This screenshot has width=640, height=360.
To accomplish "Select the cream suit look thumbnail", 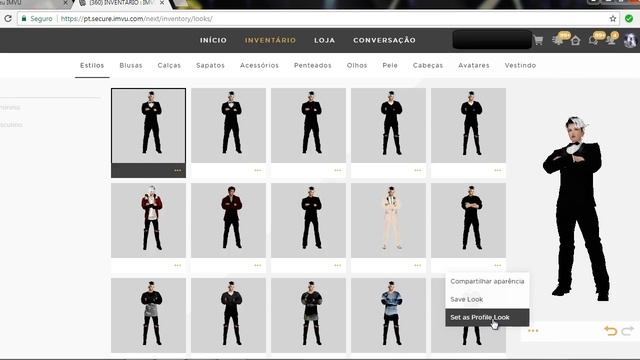I will (x=388, y=220).
